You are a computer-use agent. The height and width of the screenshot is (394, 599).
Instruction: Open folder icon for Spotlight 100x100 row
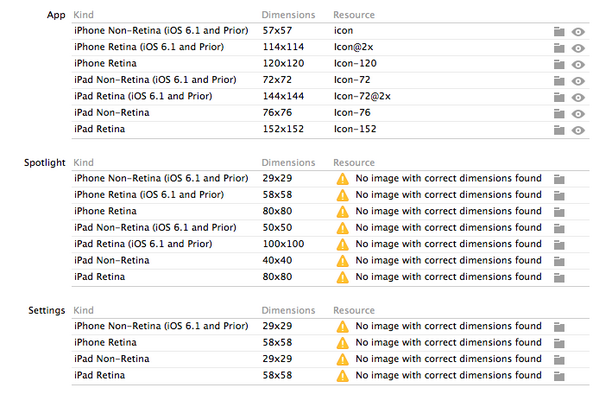[559, 245]
